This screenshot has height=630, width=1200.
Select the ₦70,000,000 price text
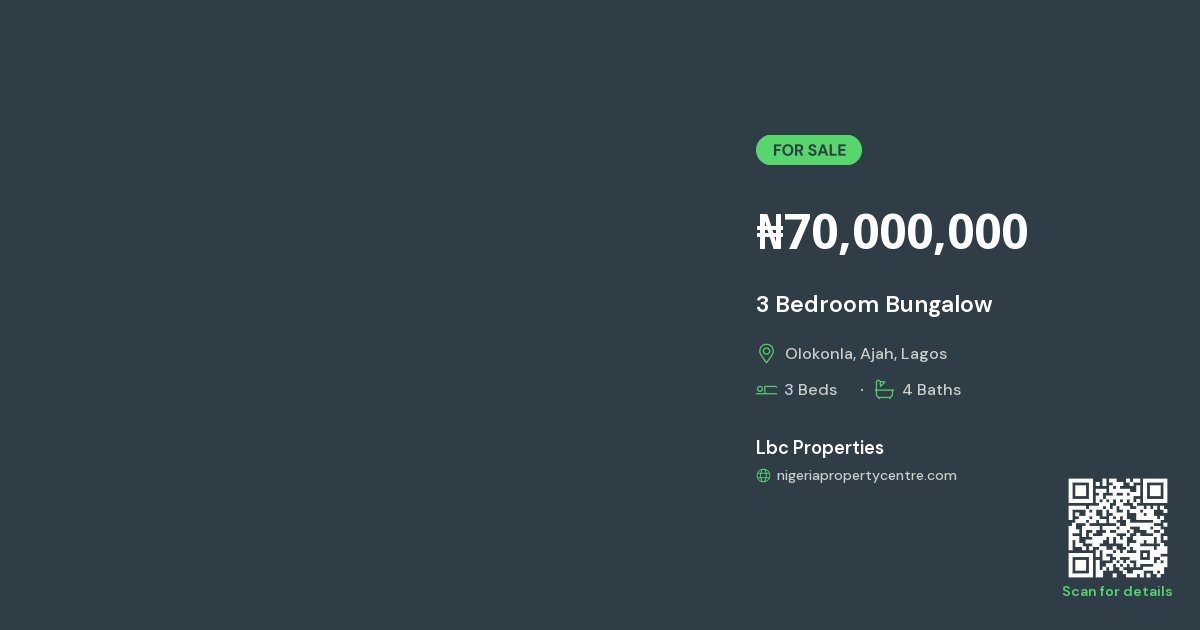pyautogui.click(x=892, y=232)
